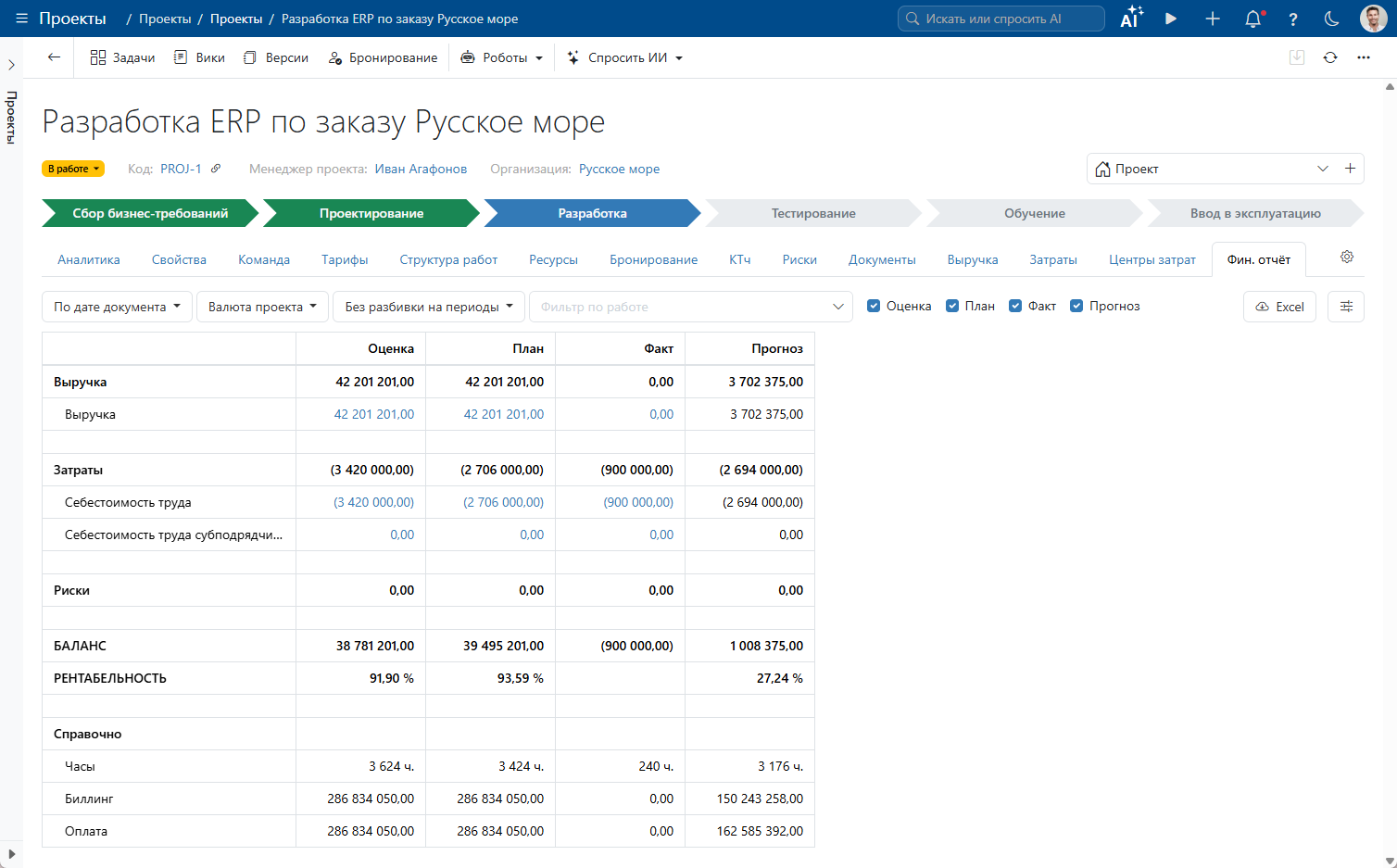
Task: Click the AI assistant sparkle icon
Action: tap(1131, 19)
